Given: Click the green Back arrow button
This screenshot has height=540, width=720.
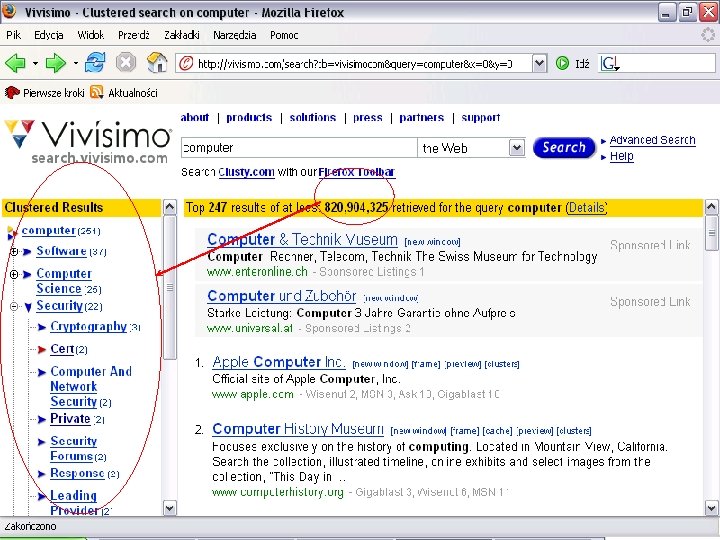Looking at the screenshot, I should pos(15,63).
